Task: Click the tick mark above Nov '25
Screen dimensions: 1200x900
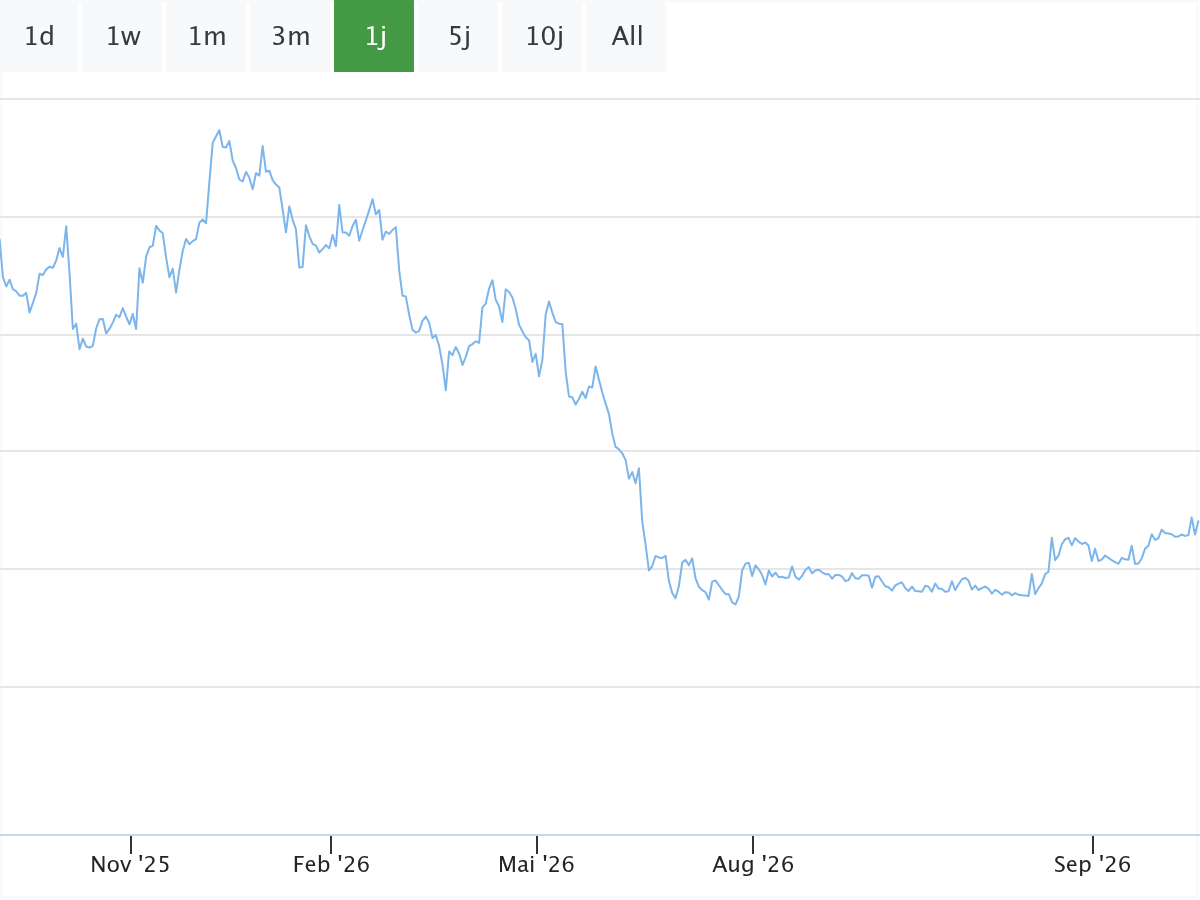Action: (130, 845)
